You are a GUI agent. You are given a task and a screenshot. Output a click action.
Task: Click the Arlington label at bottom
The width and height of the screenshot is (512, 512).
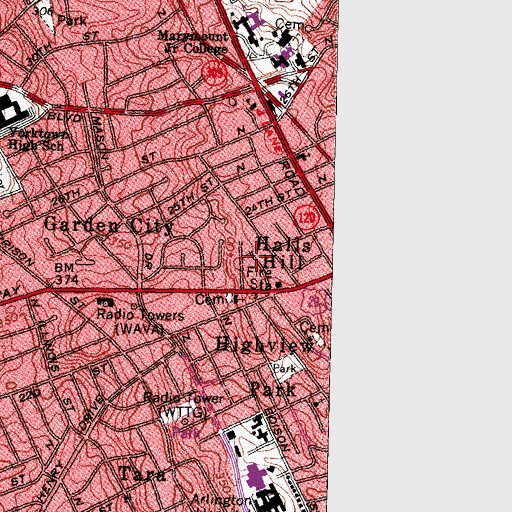click(221, 500)
